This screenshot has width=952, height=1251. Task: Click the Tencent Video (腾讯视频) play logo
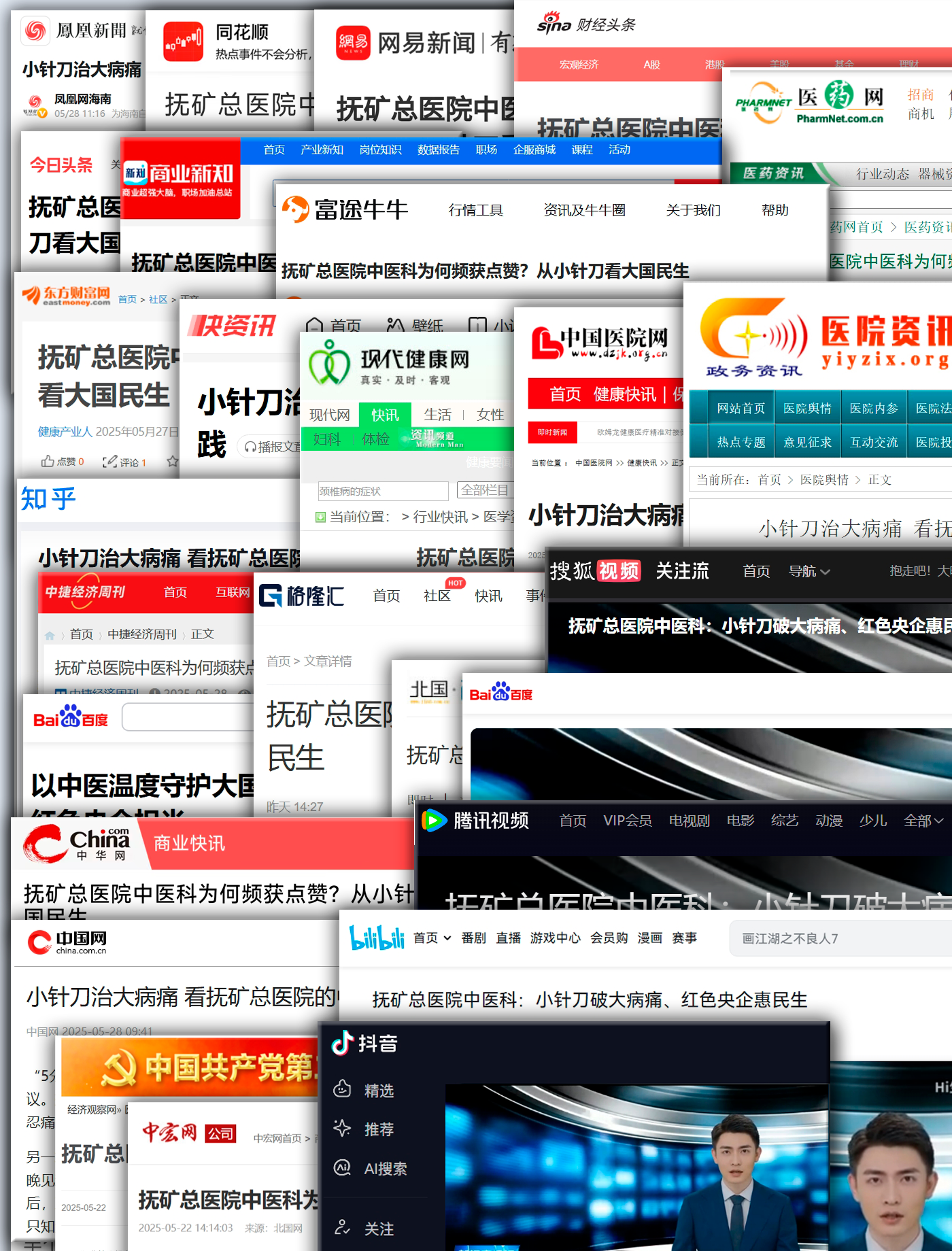(x=434, y=821)
